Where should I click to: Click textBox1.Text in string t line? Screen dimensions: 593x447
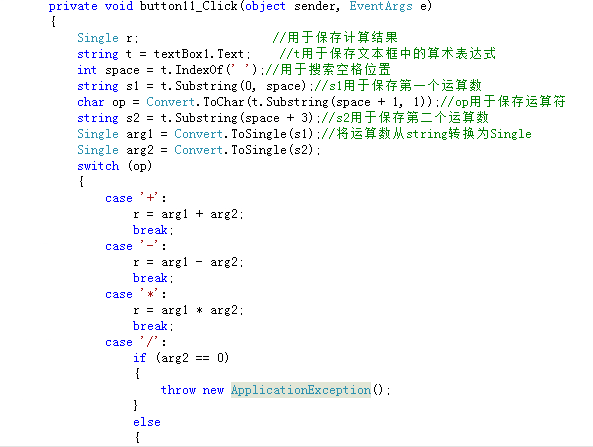pos(199,54)
